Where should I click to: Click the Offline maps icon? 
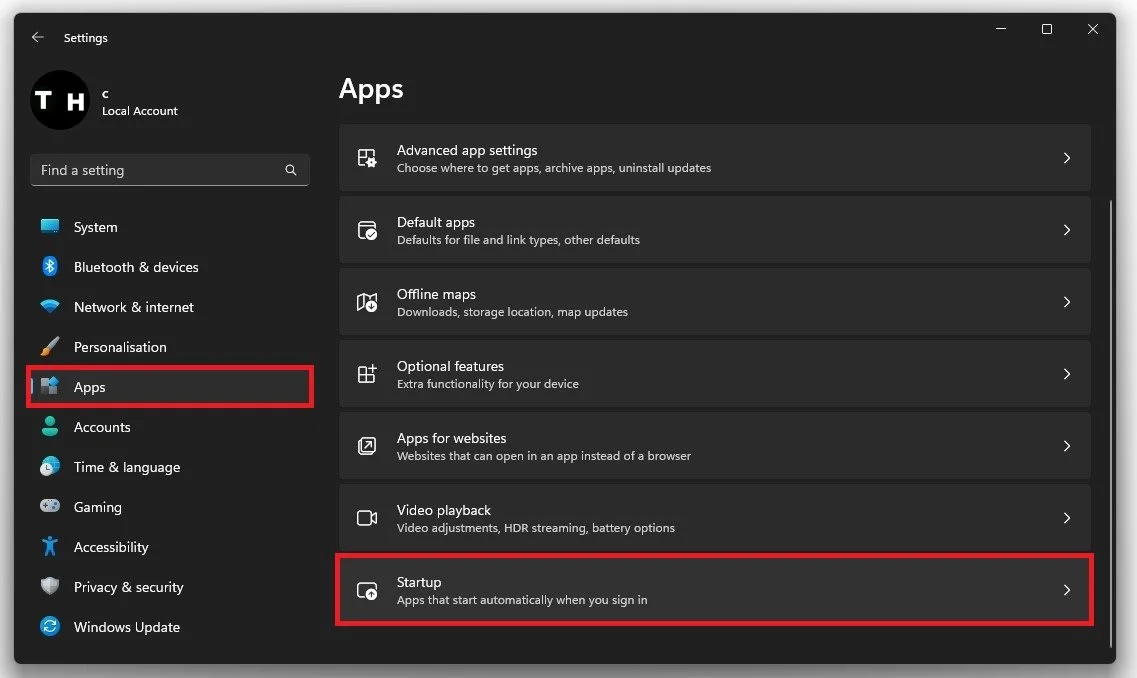[367, 302]
